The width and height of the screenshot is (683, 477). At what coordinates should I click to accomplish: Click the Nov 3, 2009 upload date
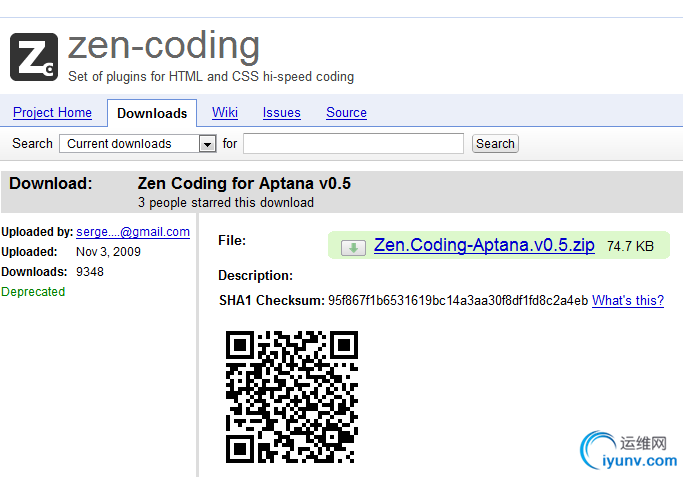108,252
